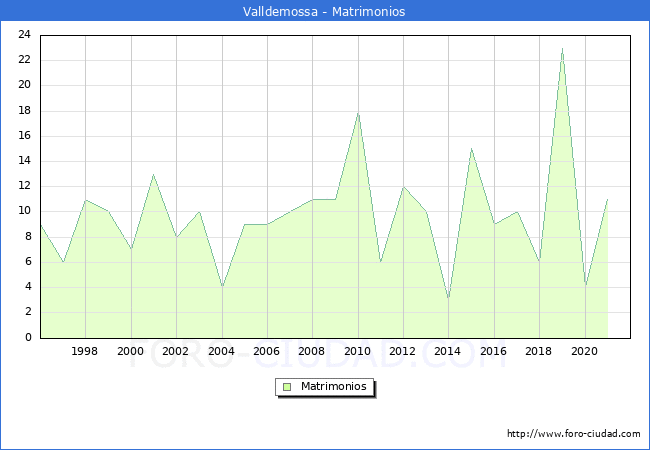Click the y-axis value 10
The height and width of the screenshot is (450, 650).
pyautogui.click(x=24, y=211)
